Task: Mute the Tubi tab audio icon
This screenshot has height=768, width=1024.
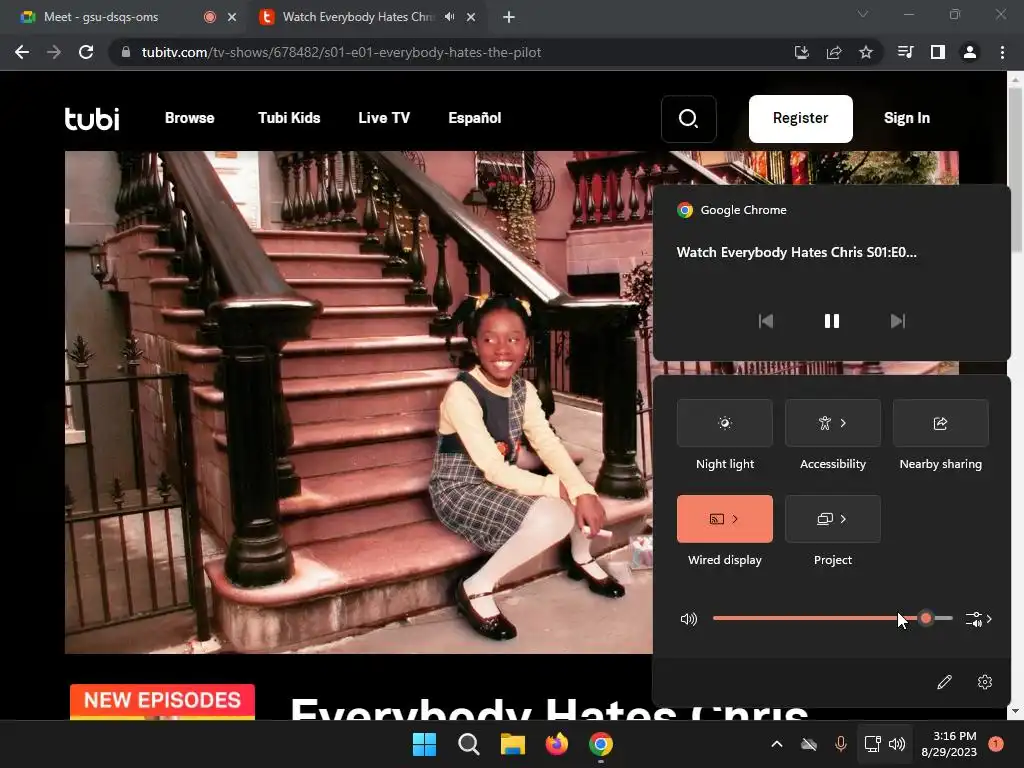Action: (x=449, y=17)
